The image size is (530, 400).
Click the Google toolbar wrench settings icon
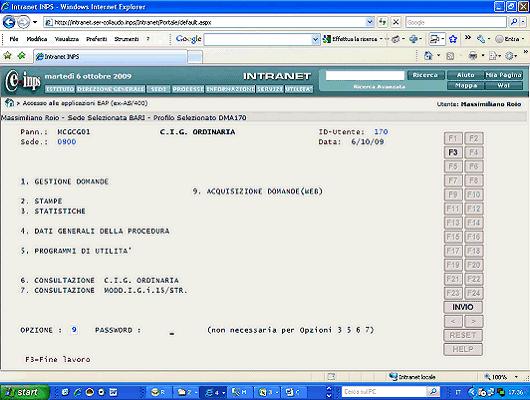pyautogui.click(x=480, y=39)
